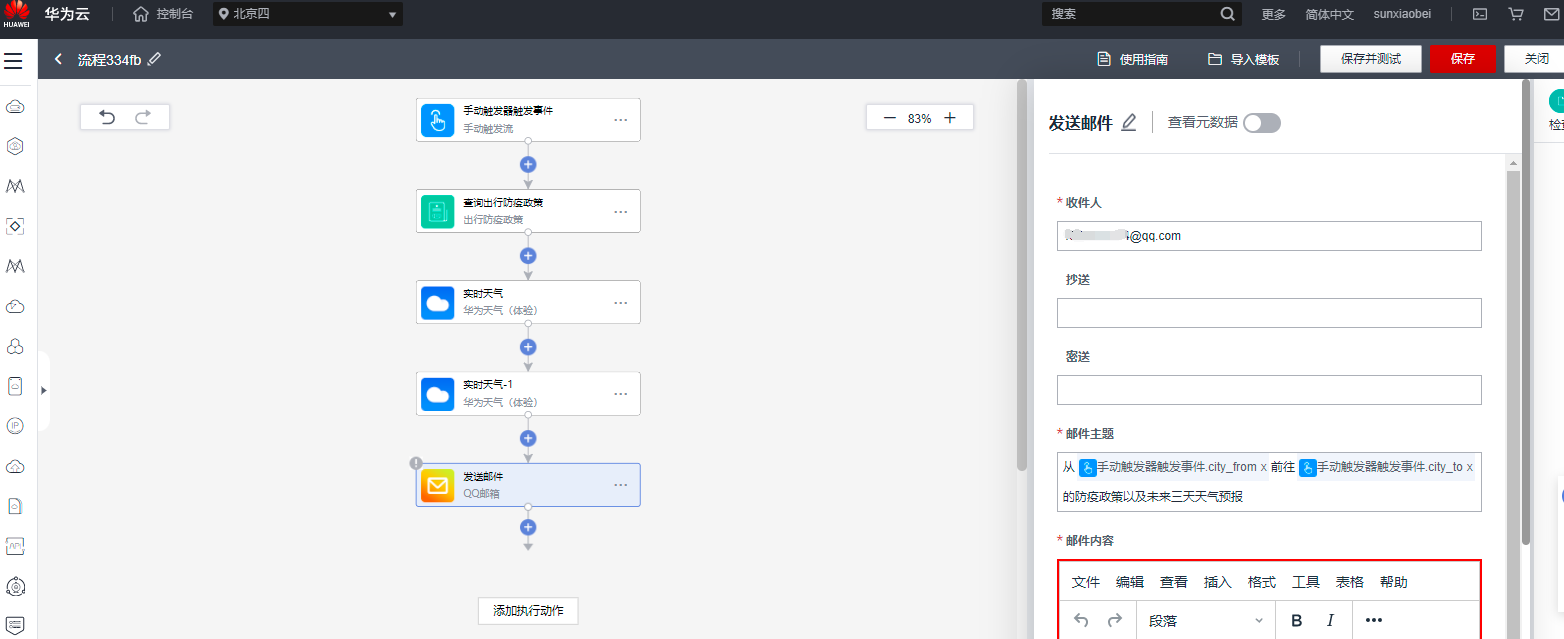Open the 工具 editor menu

point(1306,582)
